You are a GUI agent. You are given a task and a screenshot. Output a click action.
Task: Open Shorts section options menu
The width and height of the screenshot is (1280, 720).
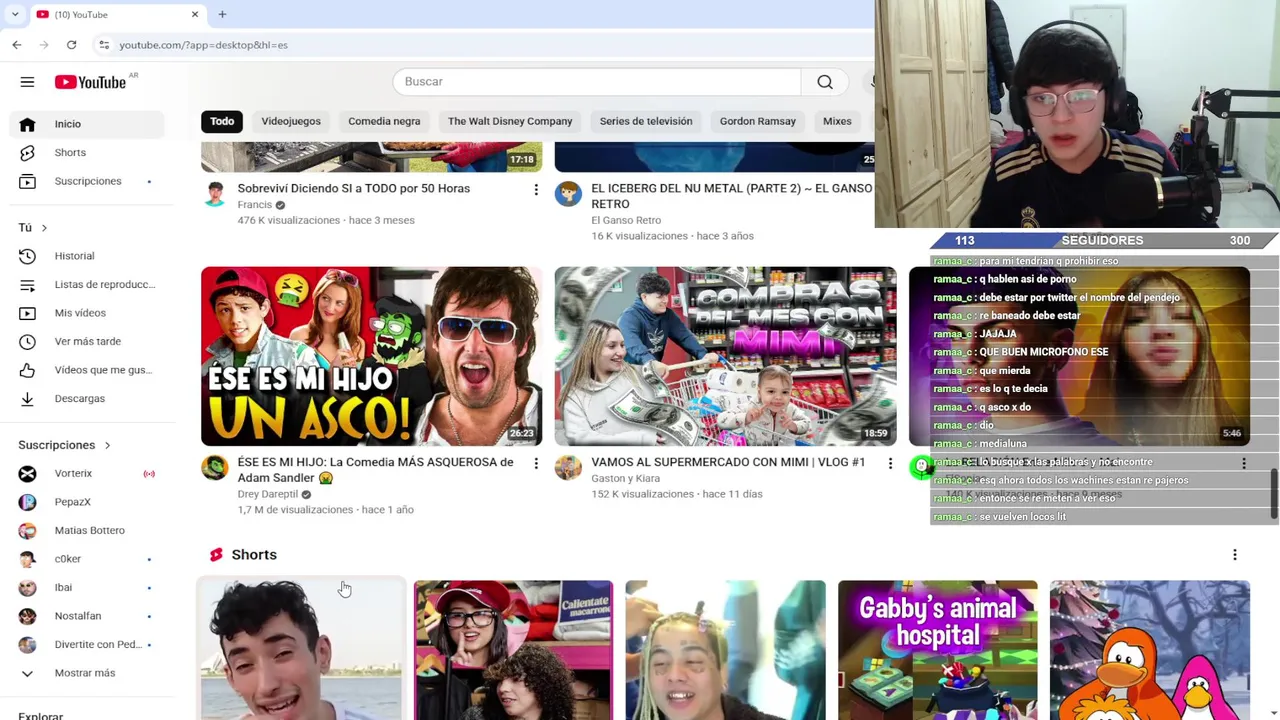[1234, 555]
